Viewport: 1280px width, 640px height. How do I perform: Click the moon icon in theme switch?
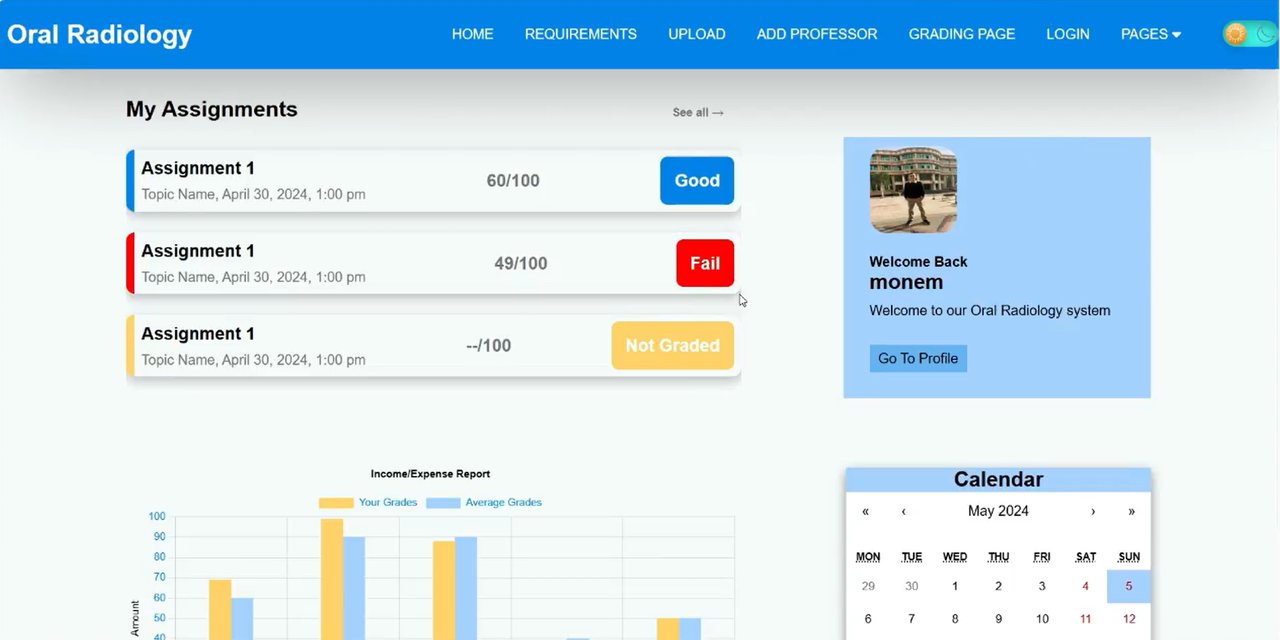point(1265,34)
